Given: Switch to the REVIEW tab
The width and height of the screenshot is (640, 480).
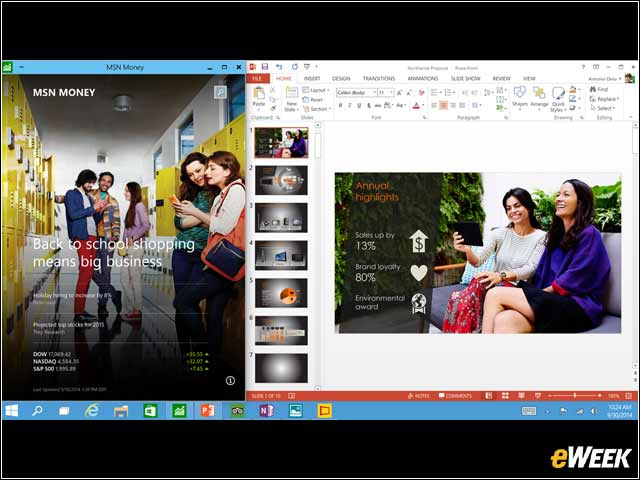Looking at the screenshot, I should (502, 78).
